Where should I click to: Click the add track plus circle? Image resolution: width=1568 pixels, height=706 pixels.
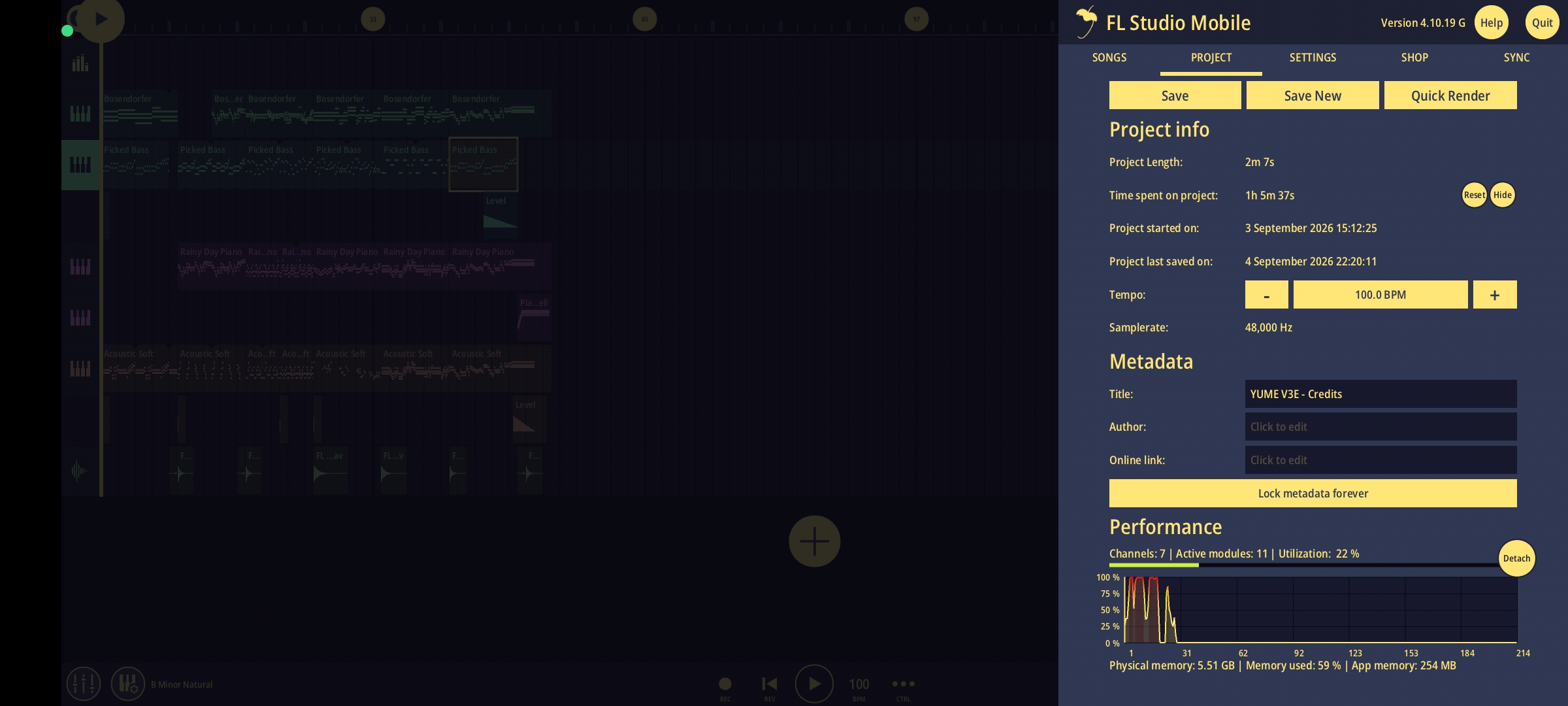(814, 541)
